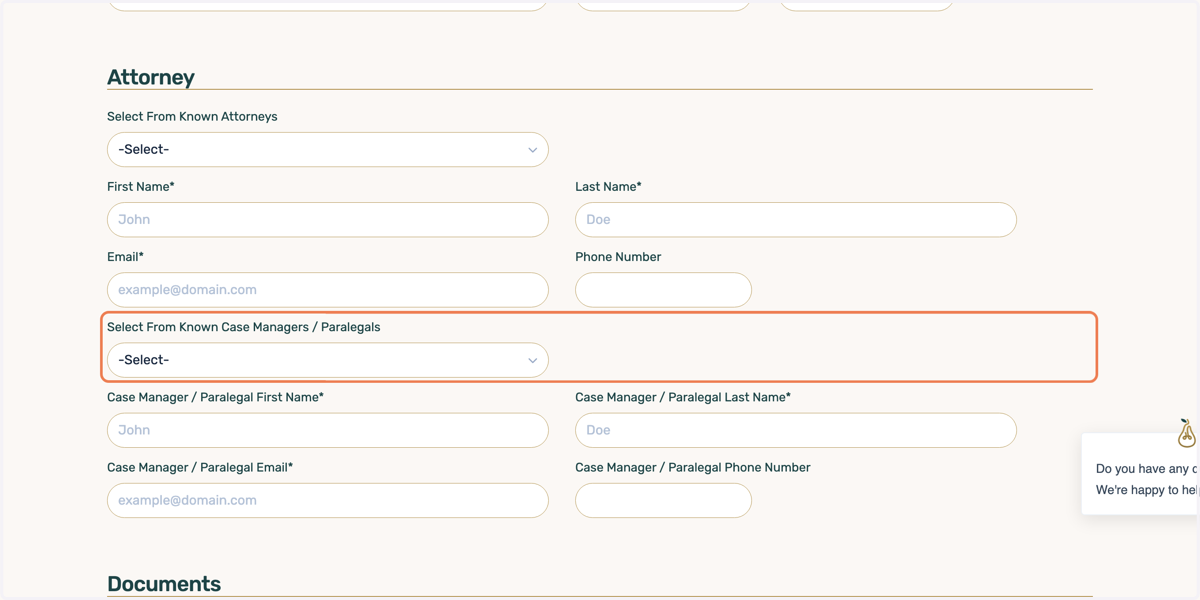Click the "Case Manager / Paralegal Last Name*" label

click(x=683, y=397)
